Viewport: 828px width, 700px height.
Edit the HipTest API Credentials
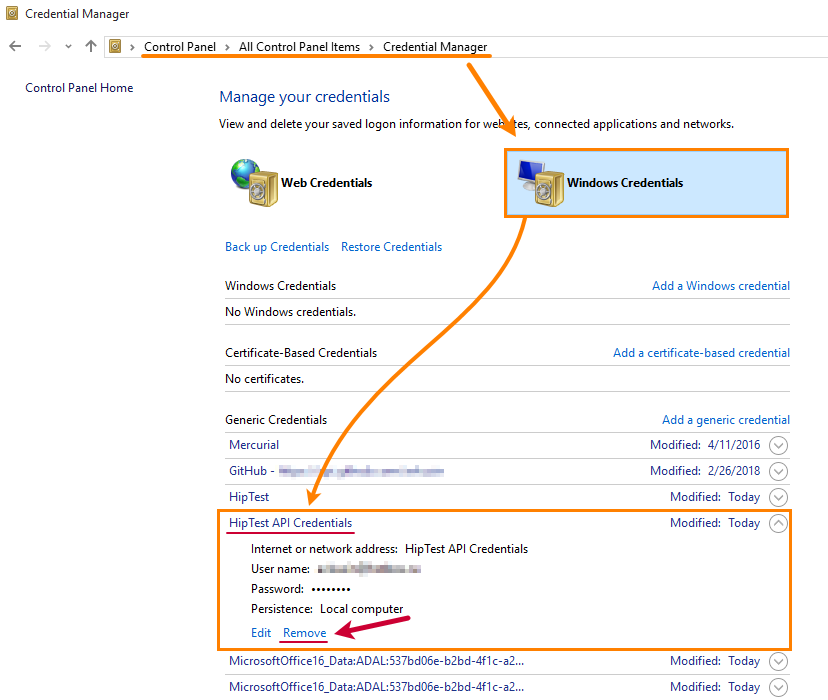coord(261,632)
